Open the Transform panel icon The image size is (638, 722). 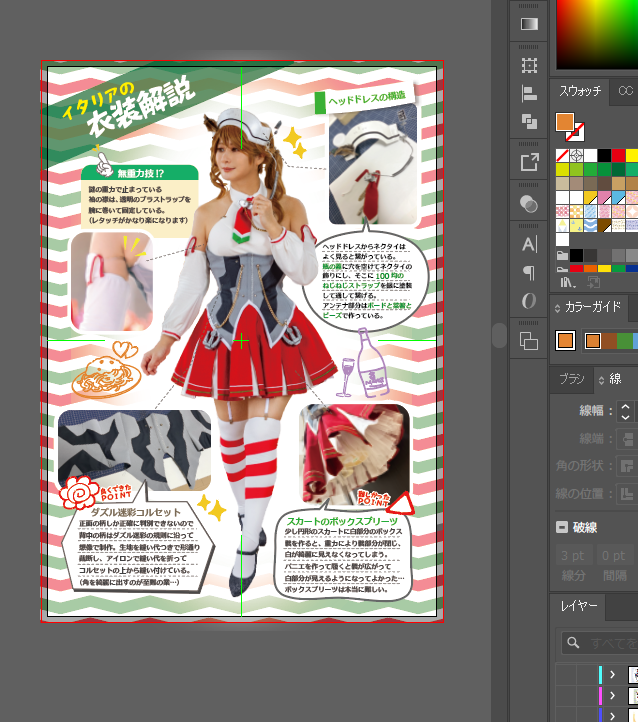tap(529, 66)
